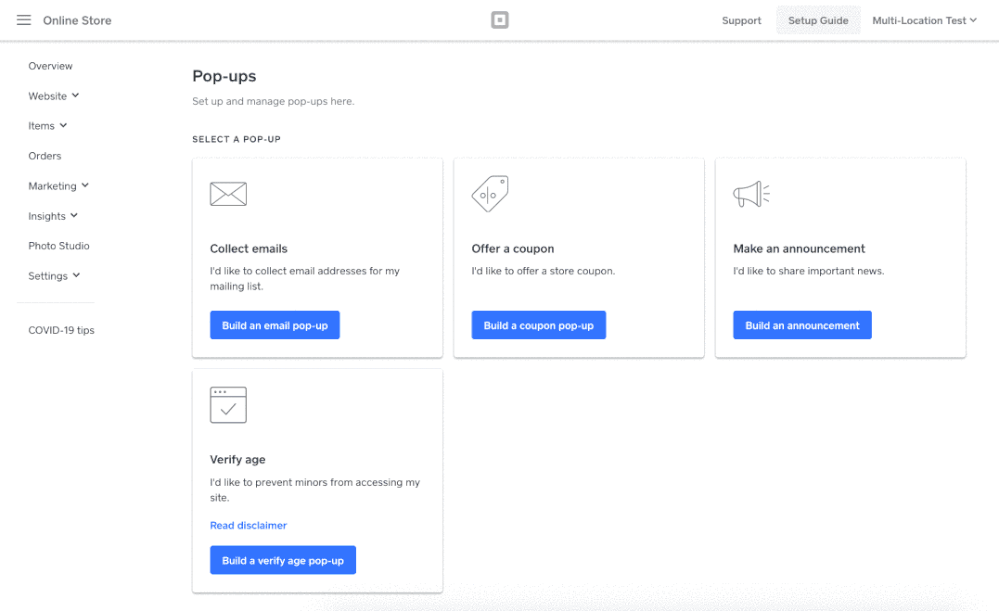Open the Read disclaimer link
Viewport: 999px width, 611px height.
pyautogui.click(x=248, y=525)
